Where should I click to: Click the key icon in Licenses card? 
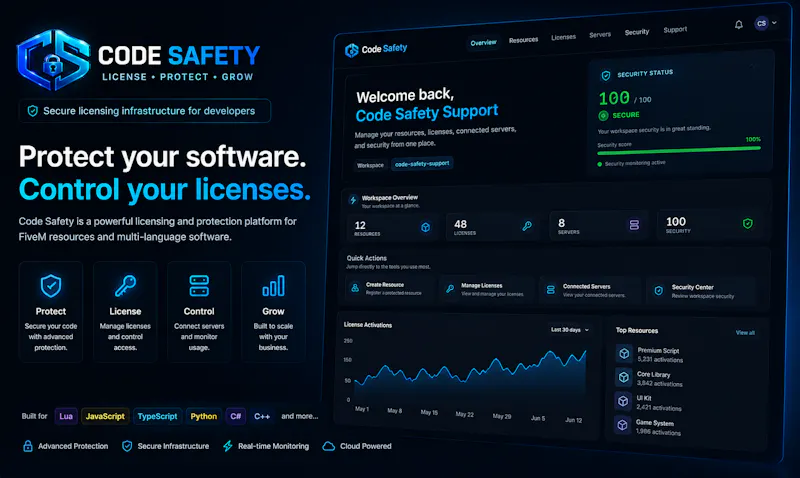[x=527, y=225]
